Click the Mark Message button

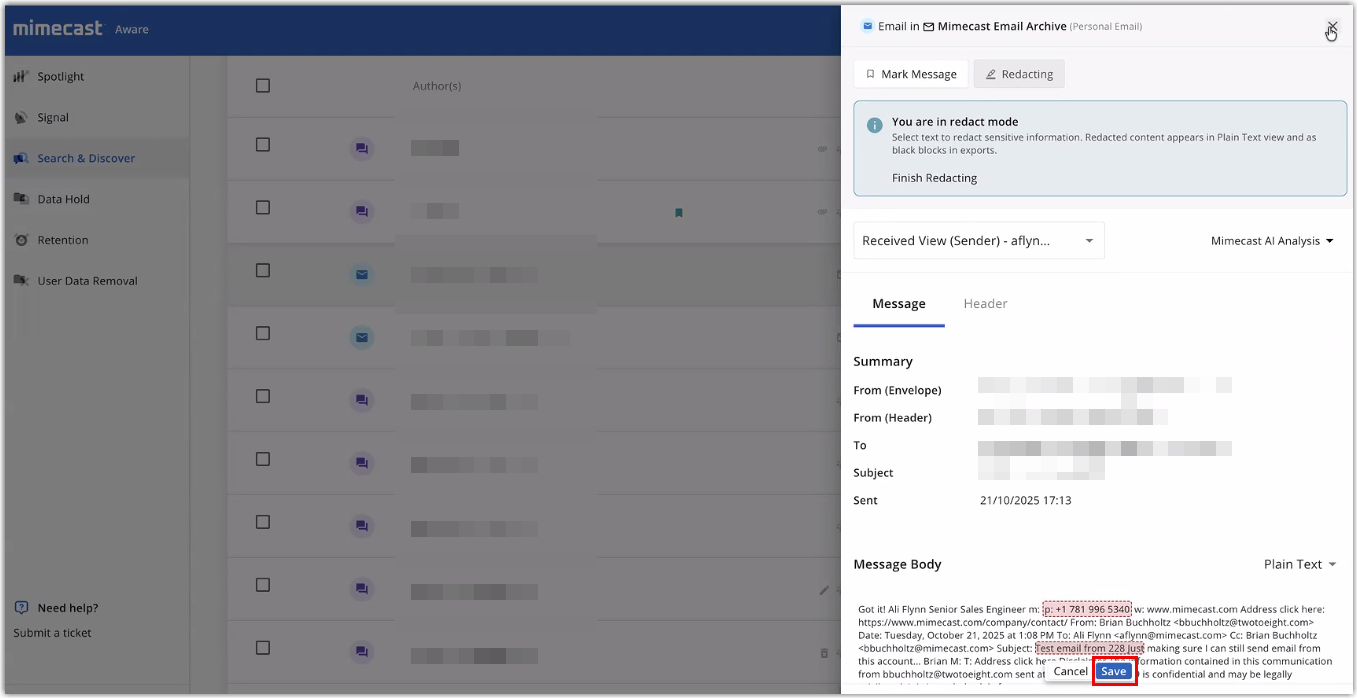911,74
